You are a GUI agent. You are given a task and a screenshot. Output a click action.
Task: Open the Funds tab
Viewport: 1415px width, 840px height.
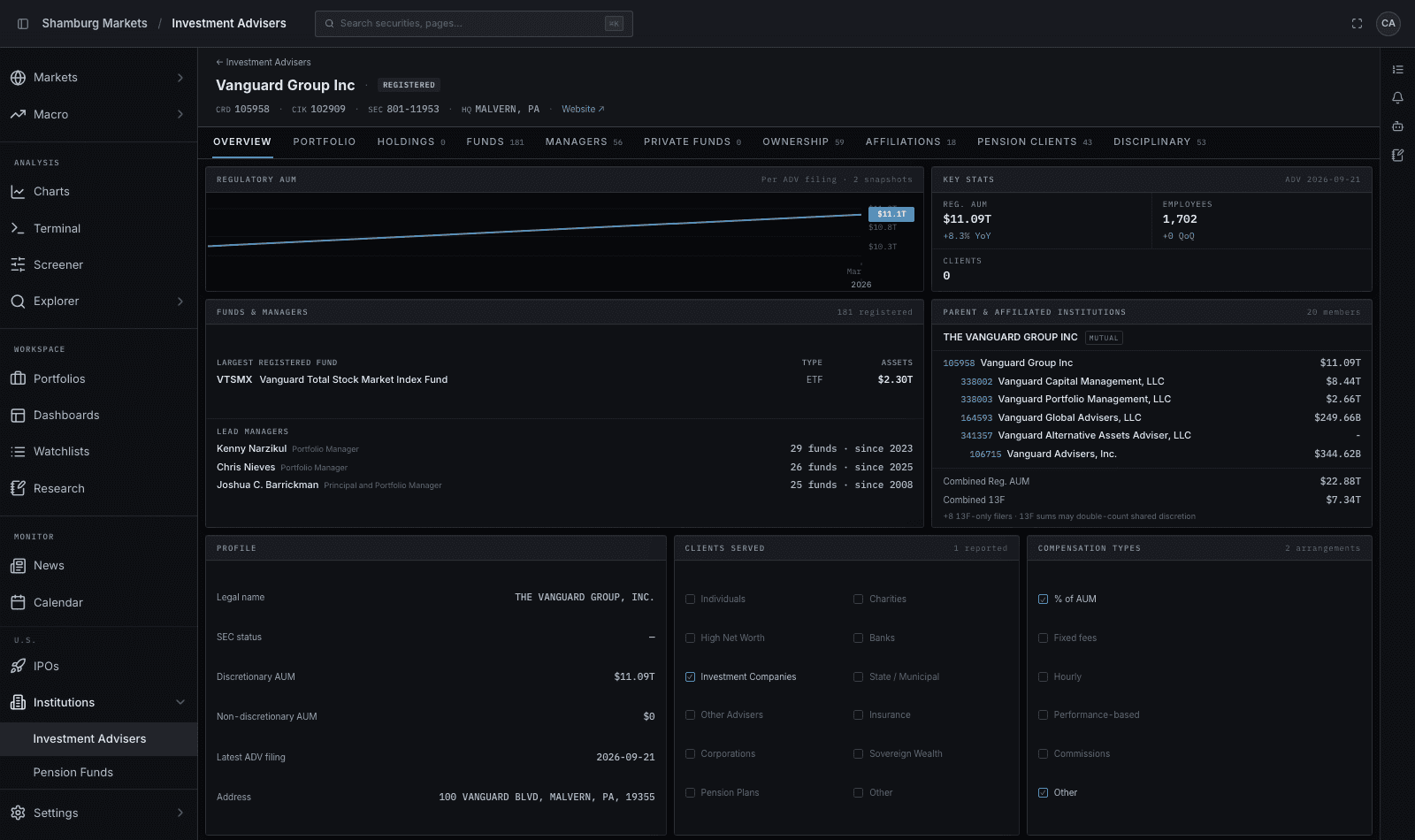[x=495, y=142]
